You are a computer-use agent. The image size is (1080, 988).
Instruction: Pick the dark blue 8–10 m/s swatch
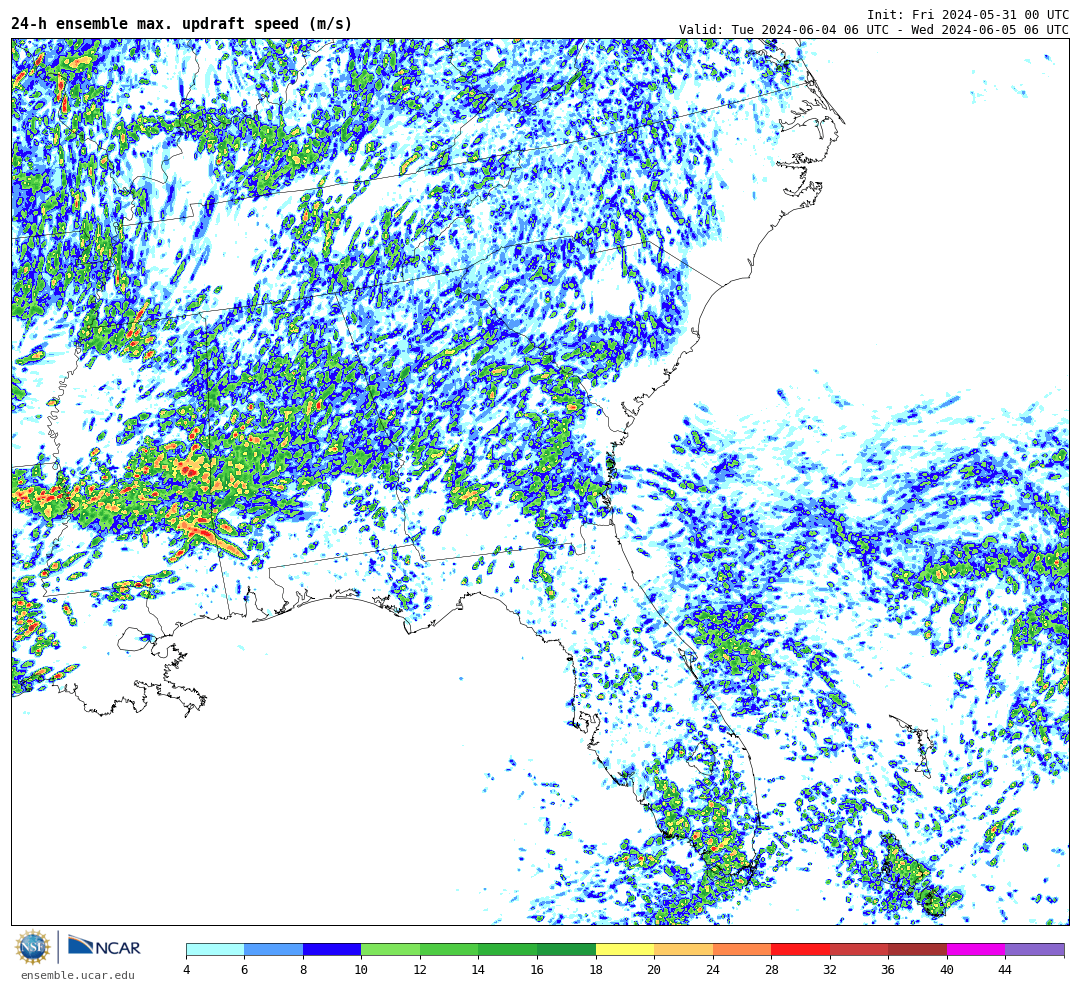point(332,949)
